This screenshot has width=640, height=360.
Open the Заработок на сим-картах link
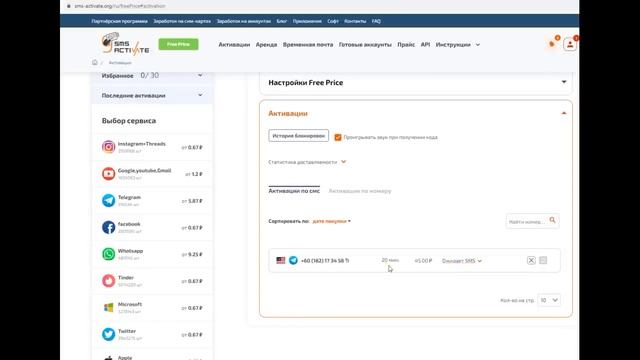coord(182,21)
